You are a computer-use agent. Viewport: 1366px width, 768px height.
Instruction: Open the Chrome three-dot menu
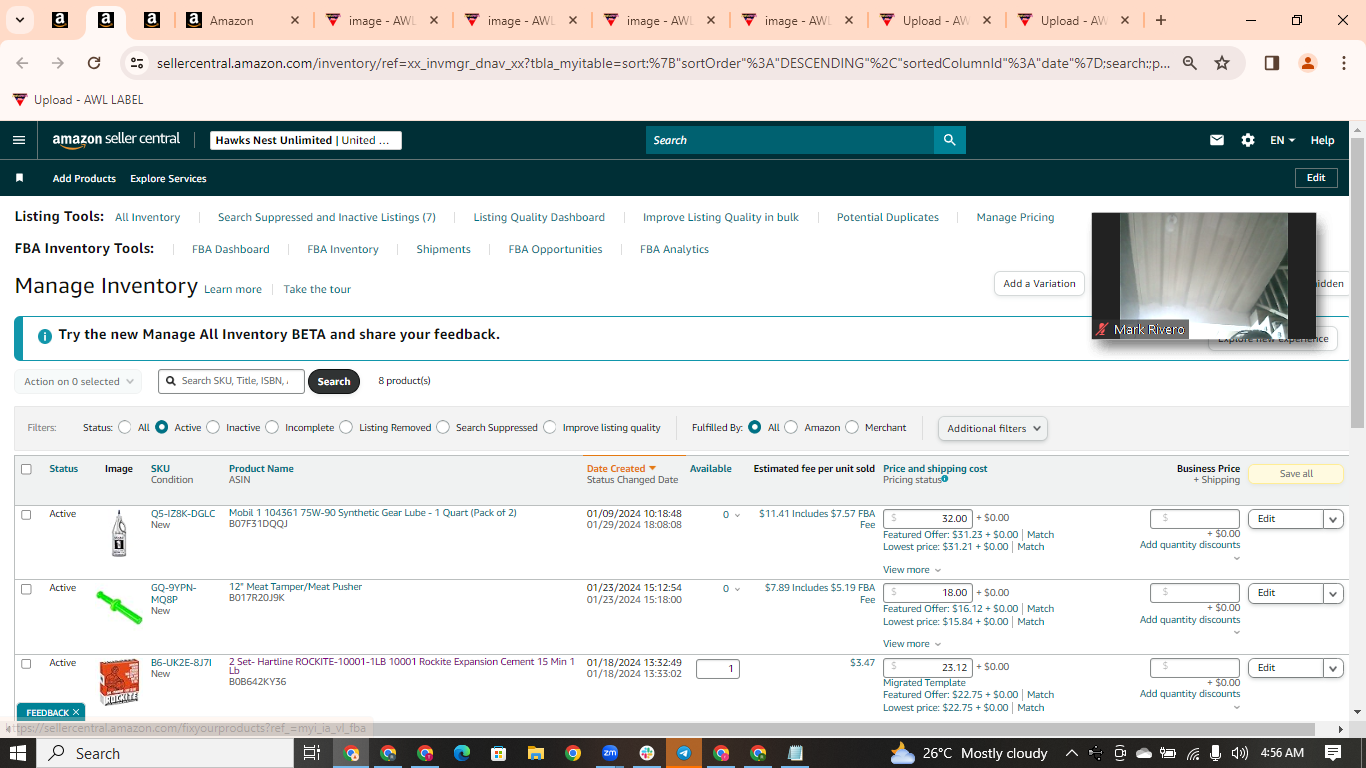coord(1343,63)
